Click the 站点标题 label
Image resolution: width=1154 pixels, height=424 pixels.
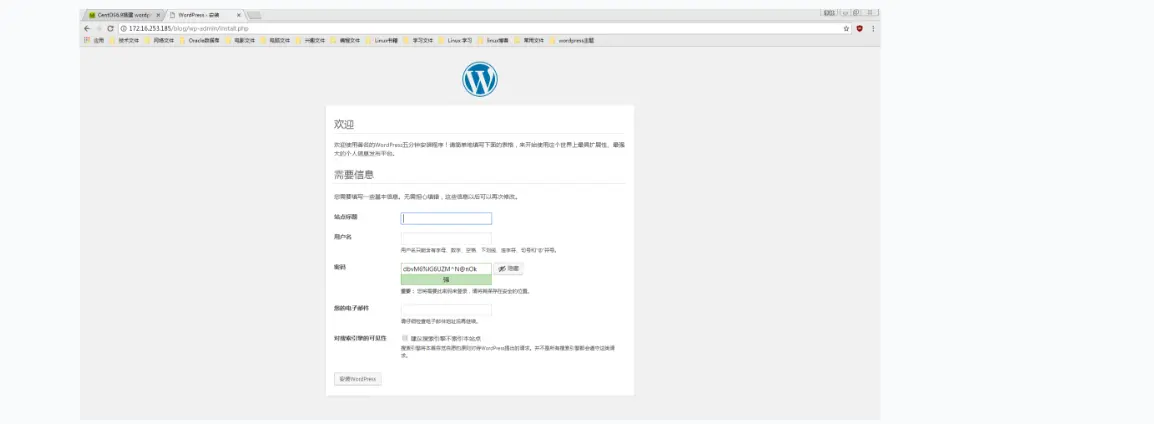tap(344, 217)
